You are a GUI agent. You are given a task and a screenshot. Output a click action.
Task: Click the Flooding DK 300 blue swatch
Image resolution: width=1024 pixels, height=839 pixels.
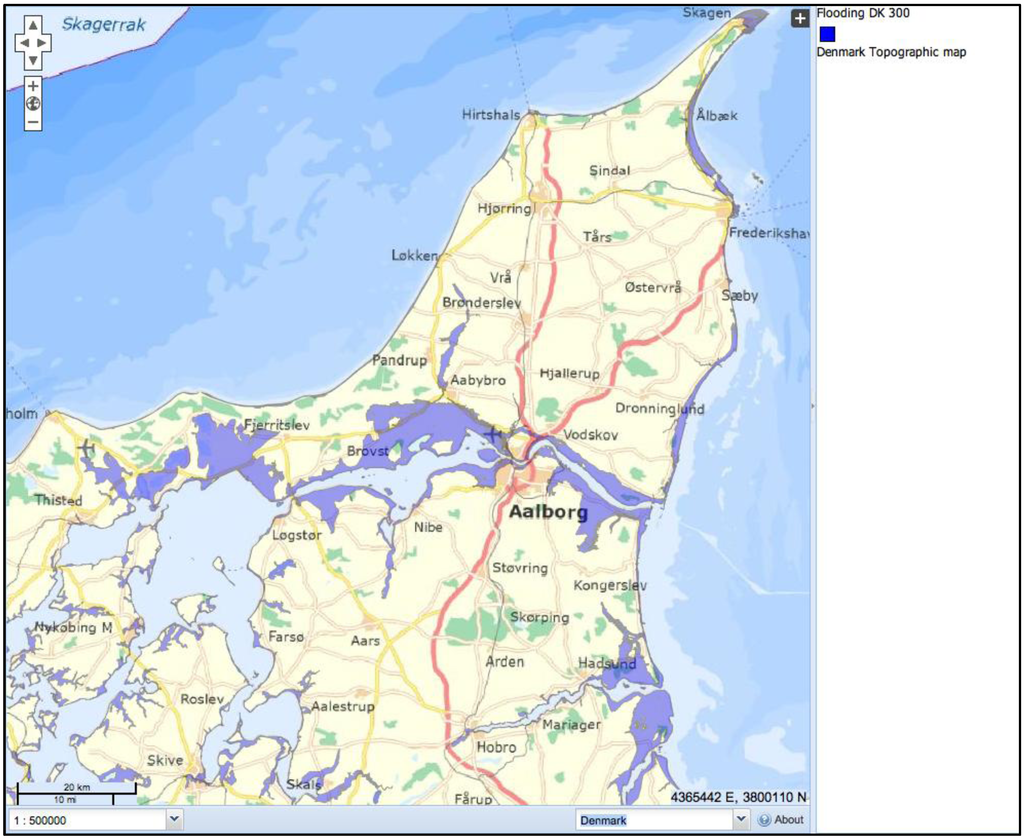pyautogui.click(x=827, y=33)
